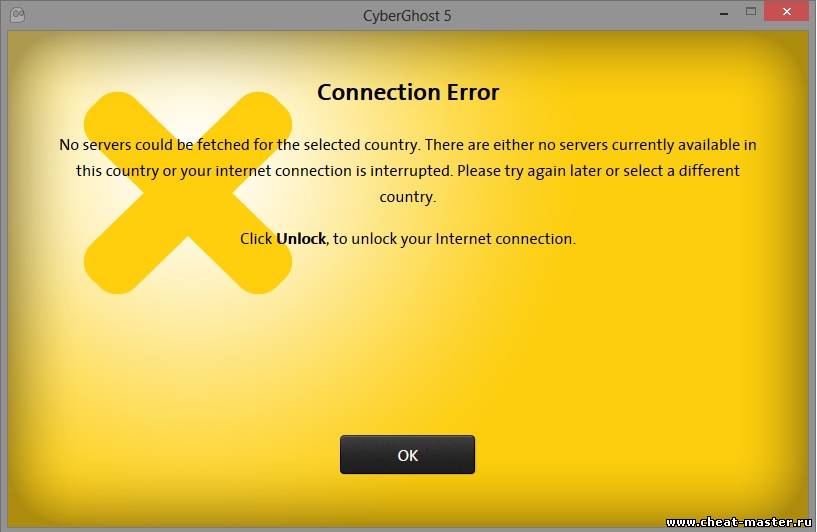The image size is (817, 532).
Task: Click 'to unlock your Internet connection' text
Action: tap(454, 239)
